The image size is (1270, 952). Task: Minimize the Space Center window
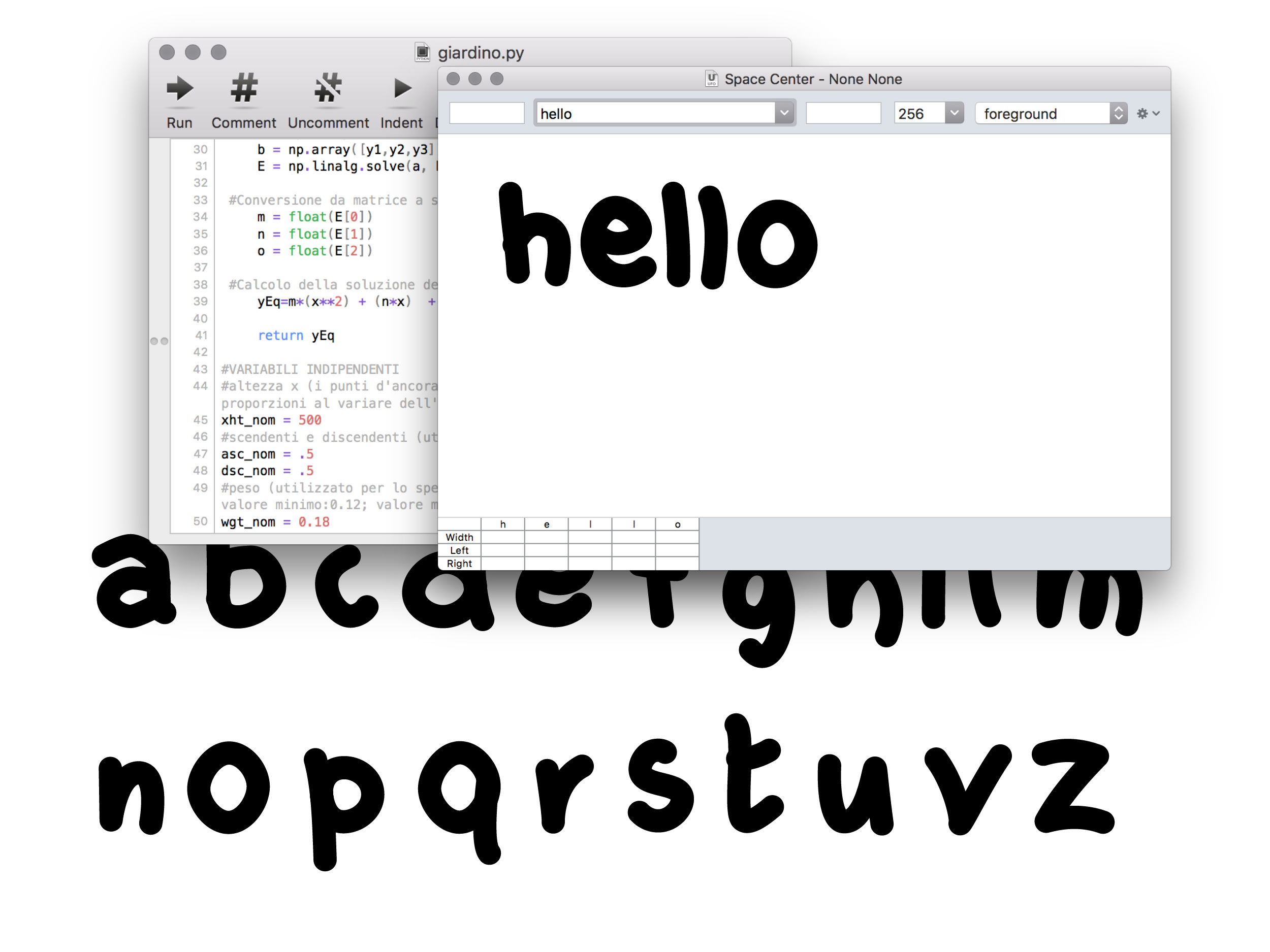[475, 79]
